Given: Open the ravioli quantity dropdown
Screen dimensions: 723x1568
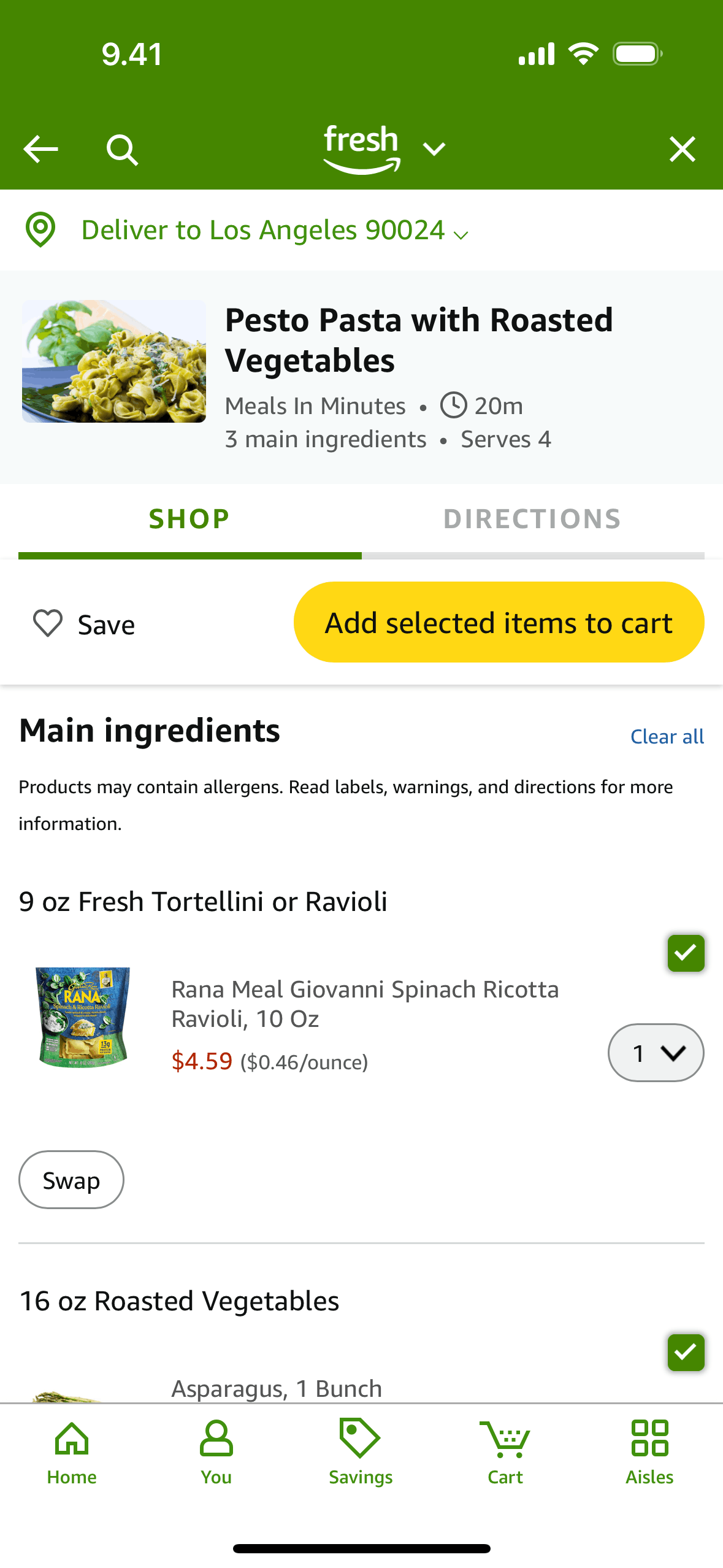Looking at the screenshot, I should [656, 1053].
